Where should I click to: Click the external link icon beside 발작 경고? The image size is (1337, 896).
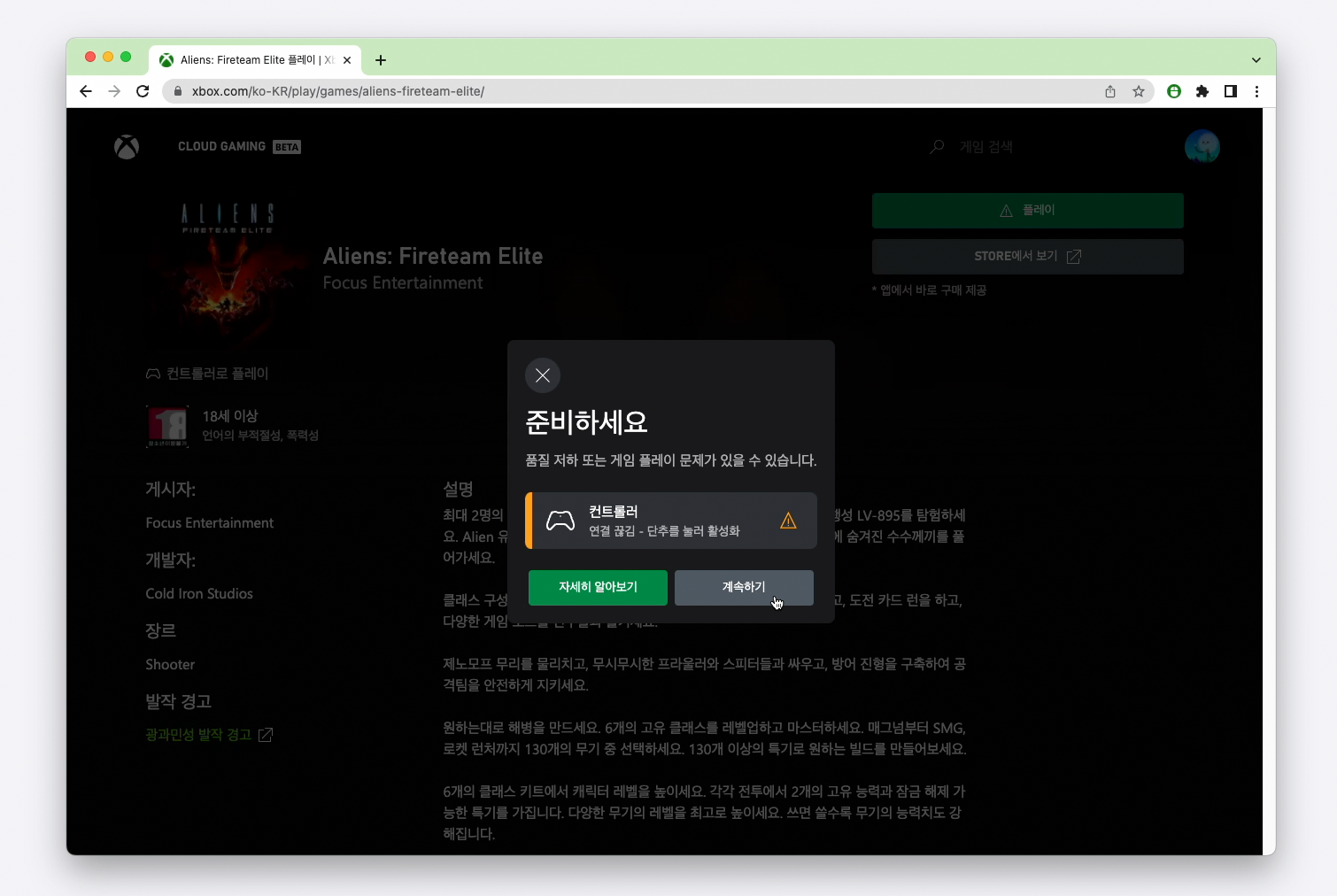click(265, 735)
